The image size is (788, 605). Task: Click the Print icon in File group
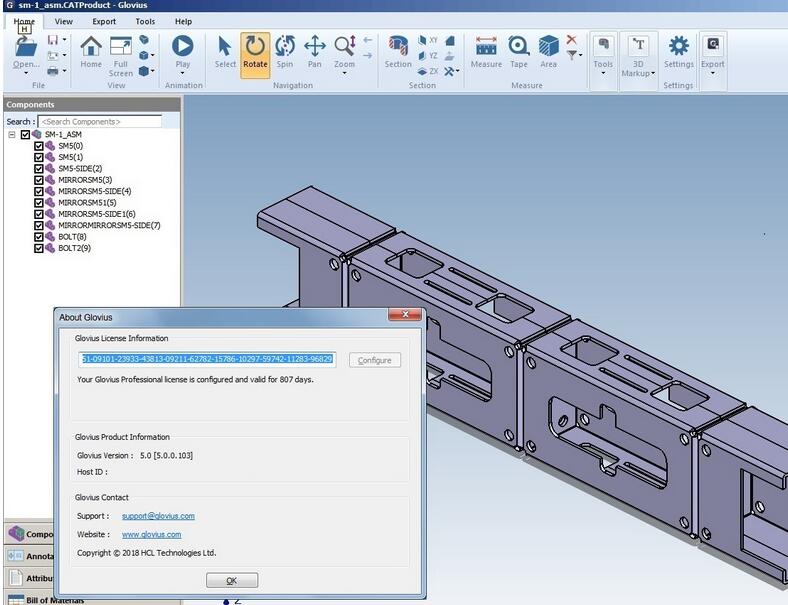pyautogui.click(x=53, y=71)
